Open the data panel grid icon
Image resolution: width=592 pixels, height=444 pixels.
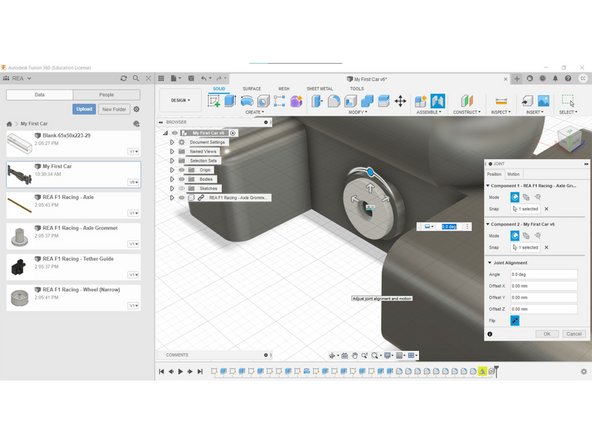click(161, 78)
